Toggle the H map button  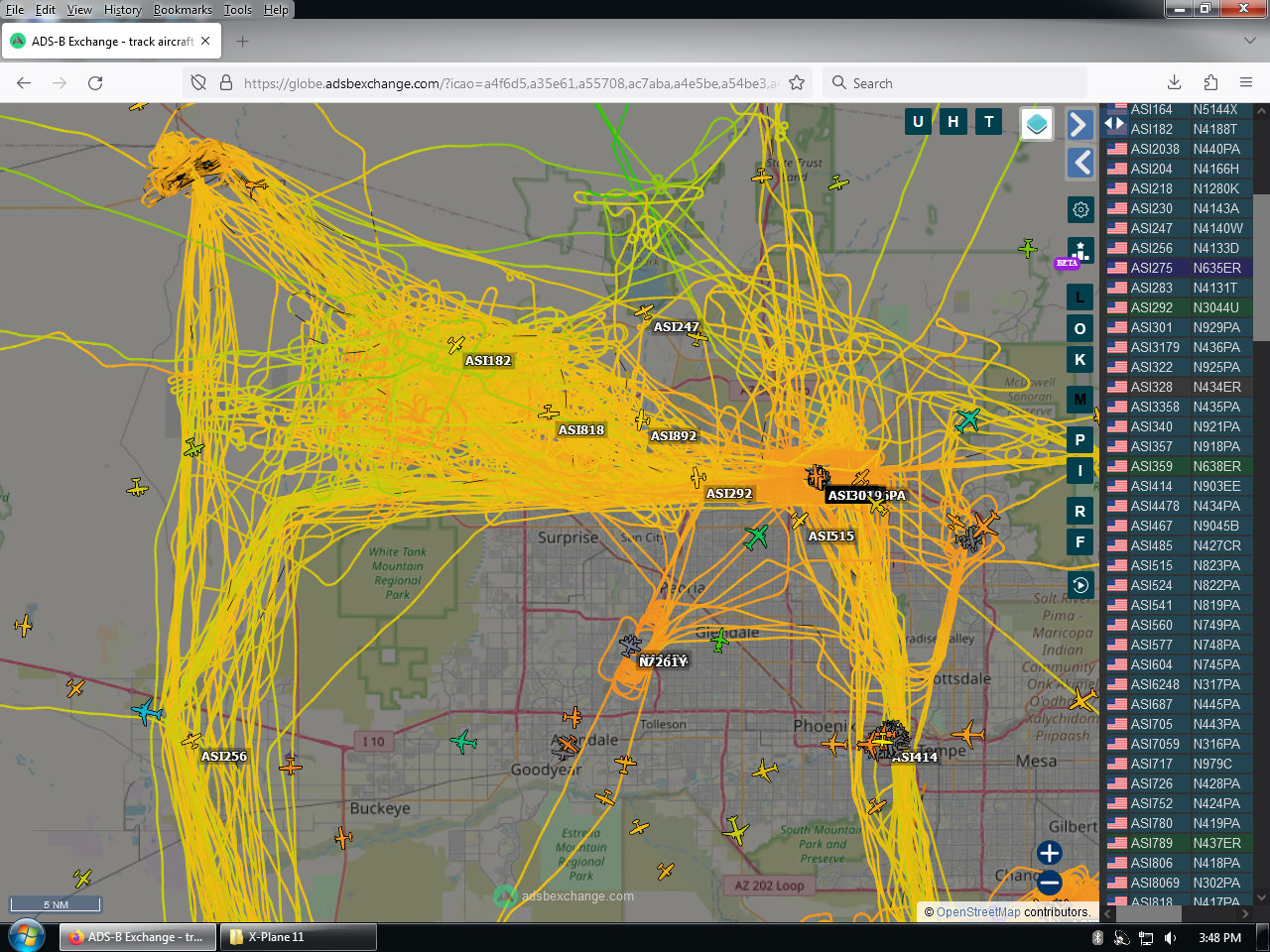(953, 122)
